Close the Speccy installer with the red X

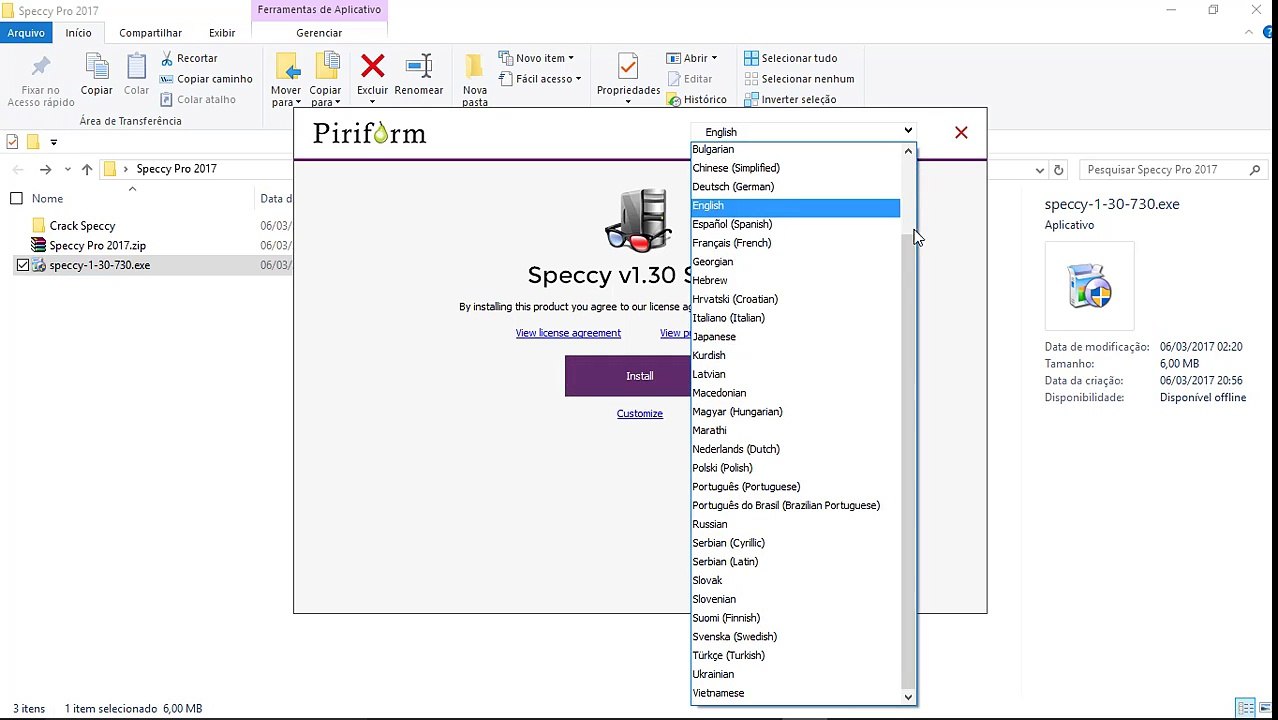pyautogui.click(x=961, y=132)
